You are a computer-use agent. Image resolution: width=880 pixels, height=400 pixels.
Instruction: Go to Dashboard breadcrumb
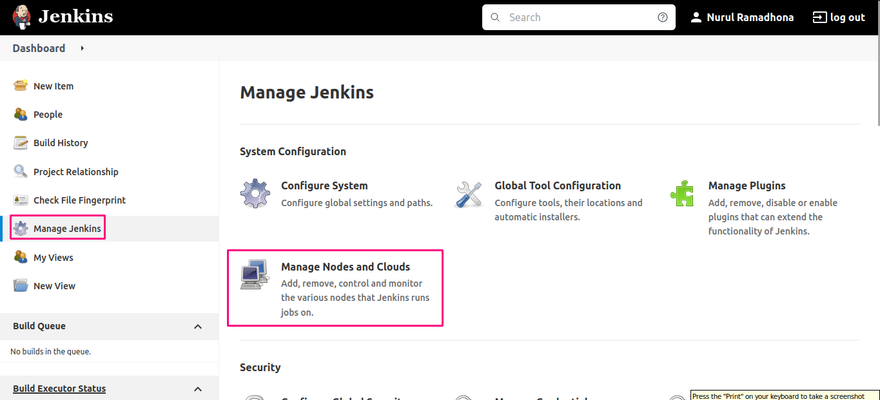39,48
